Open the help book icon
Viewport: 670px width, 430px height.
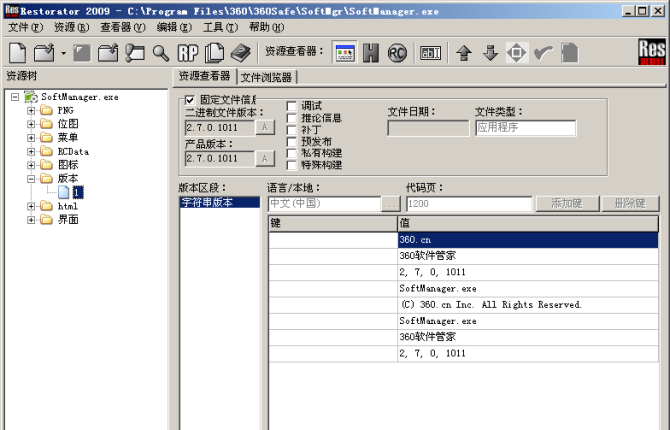(241, 53)
